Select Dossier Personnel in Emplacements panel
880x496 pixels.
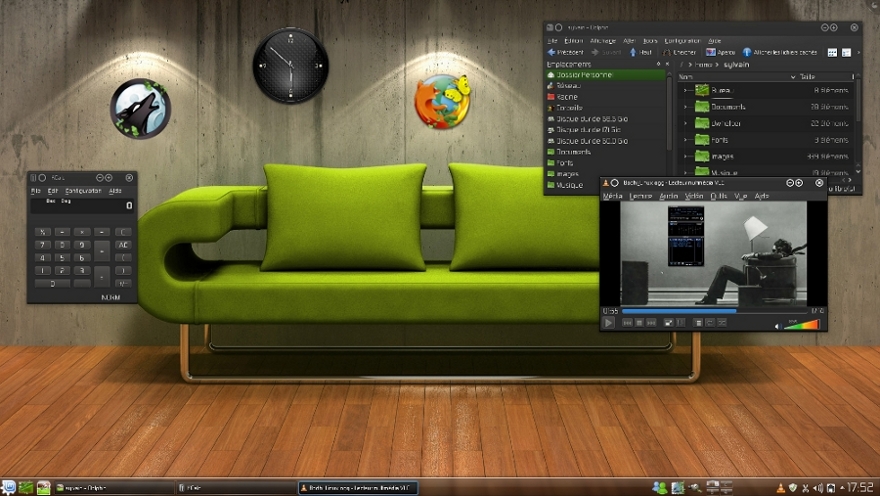pyautogui.click(x=605, y=75)
